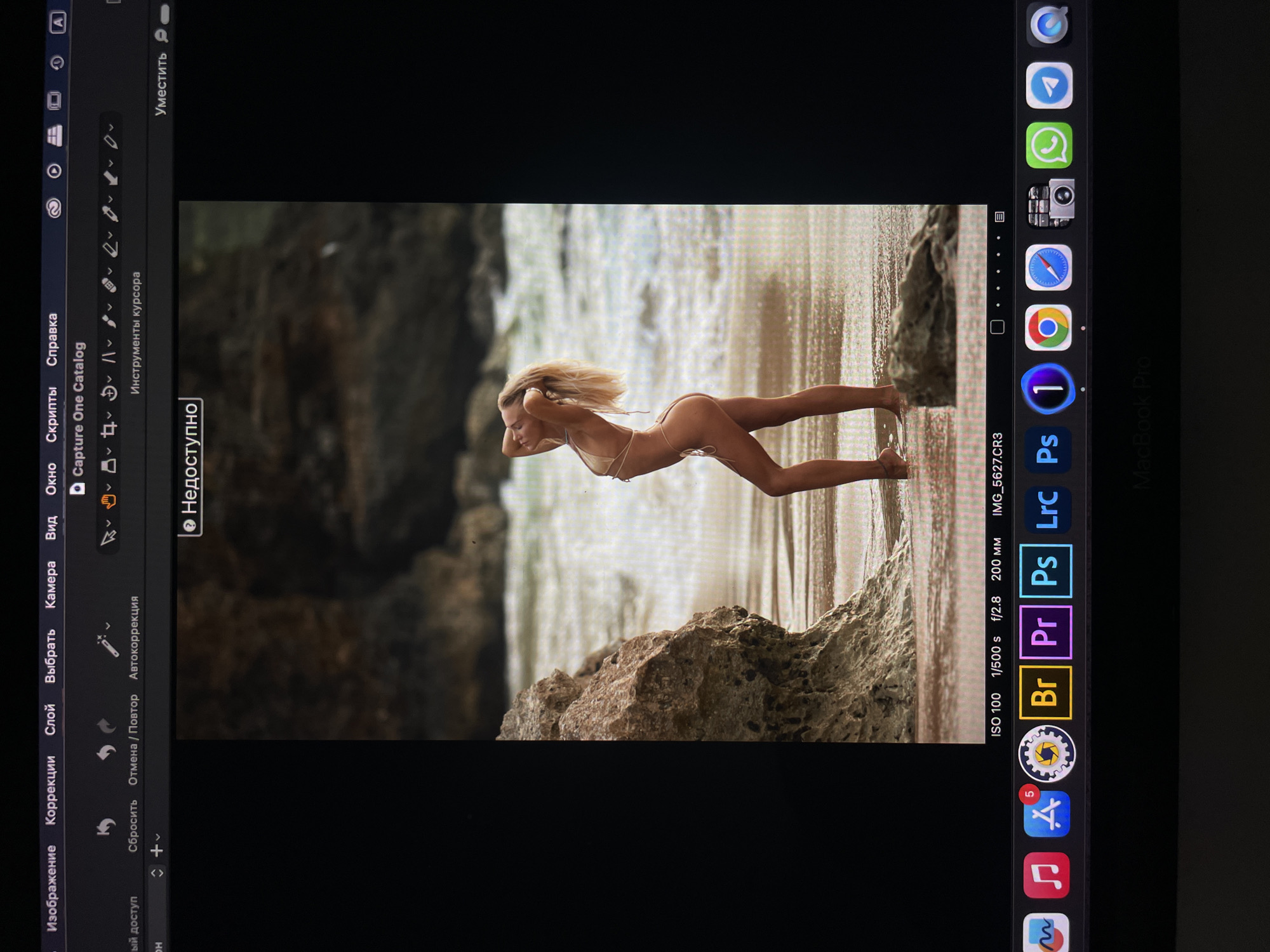Choose the Loupe cursor tool
The width and height of the screenshot is (1270, 952).
coord(109,466)
